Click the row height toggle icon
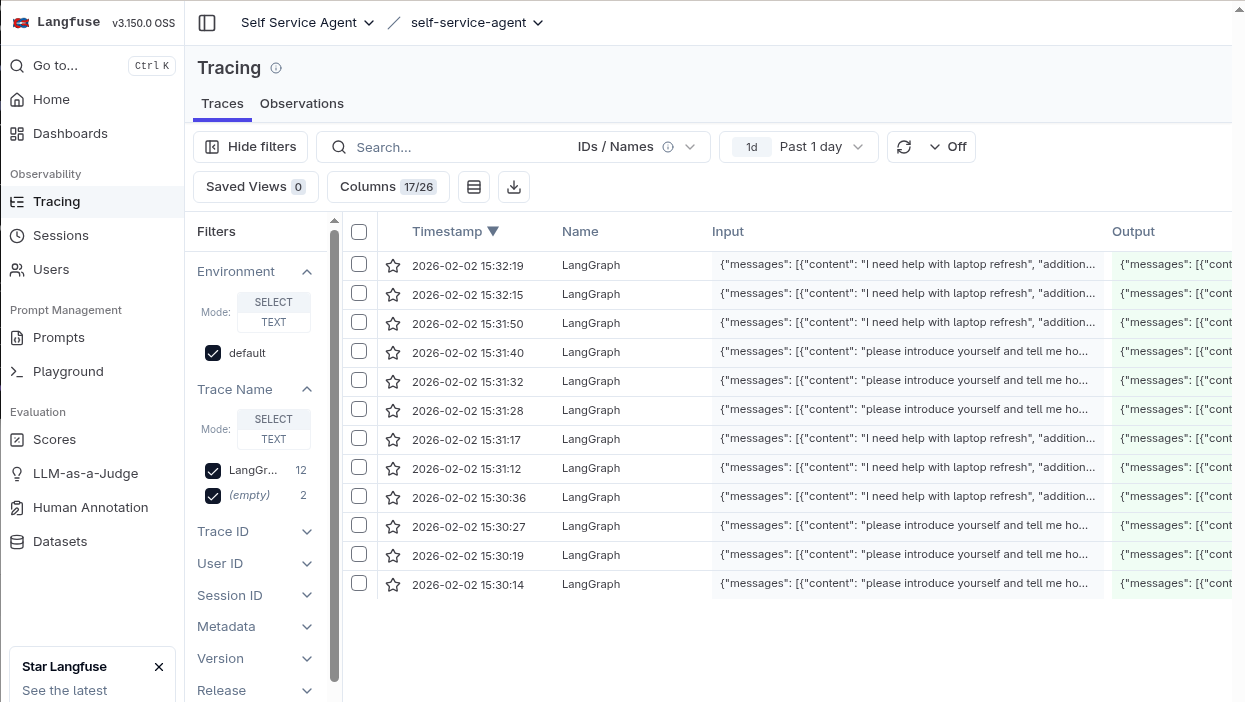The height and width of the screenshot is (702, 1245). pos(474,187)
